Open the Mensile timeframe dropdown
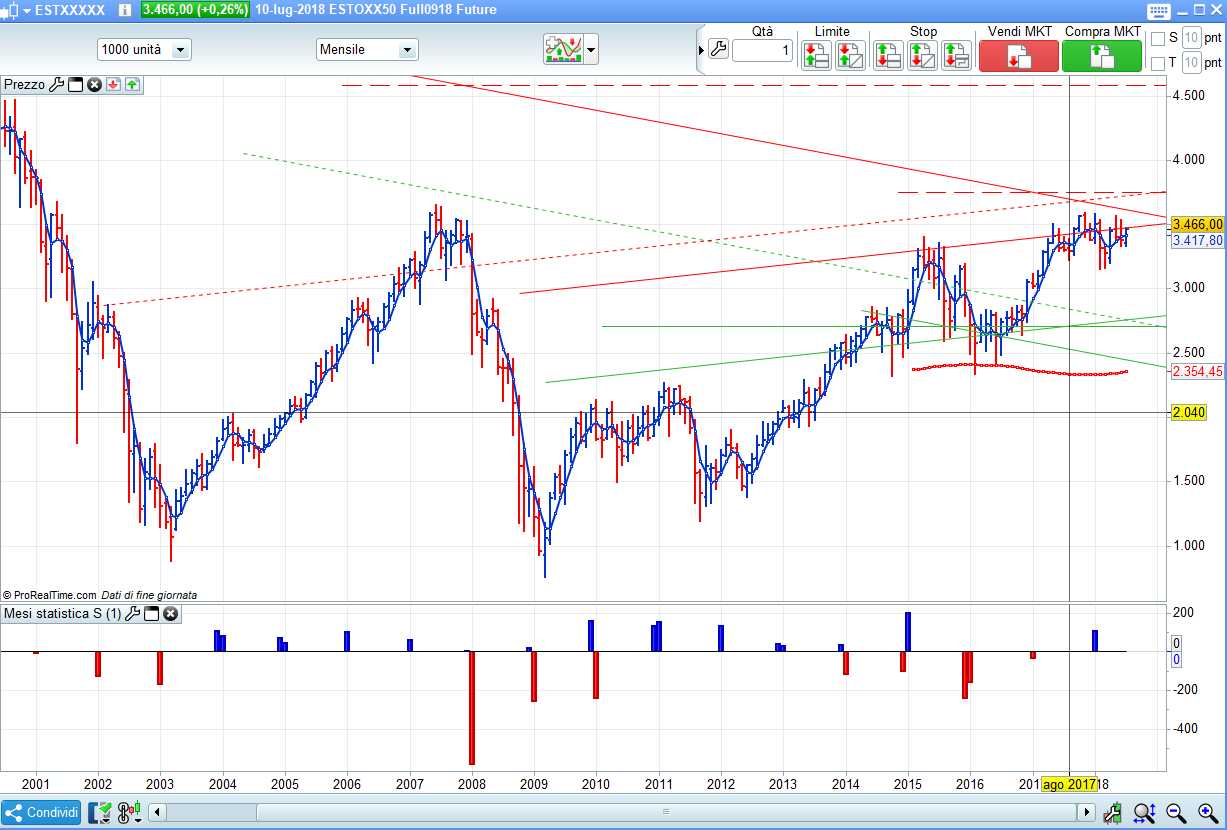The width and height of the screenshot is (1227, 830). (367, 49)
